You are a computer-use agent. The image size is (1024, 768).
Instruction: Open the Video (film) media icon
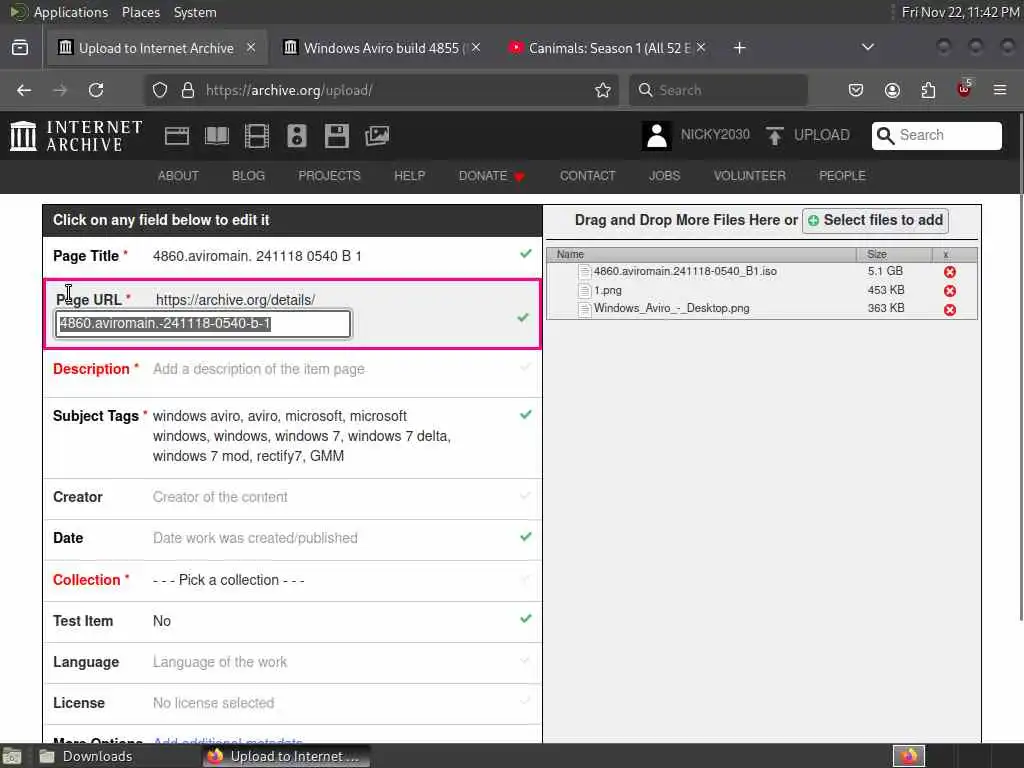(x=257, y=136)
